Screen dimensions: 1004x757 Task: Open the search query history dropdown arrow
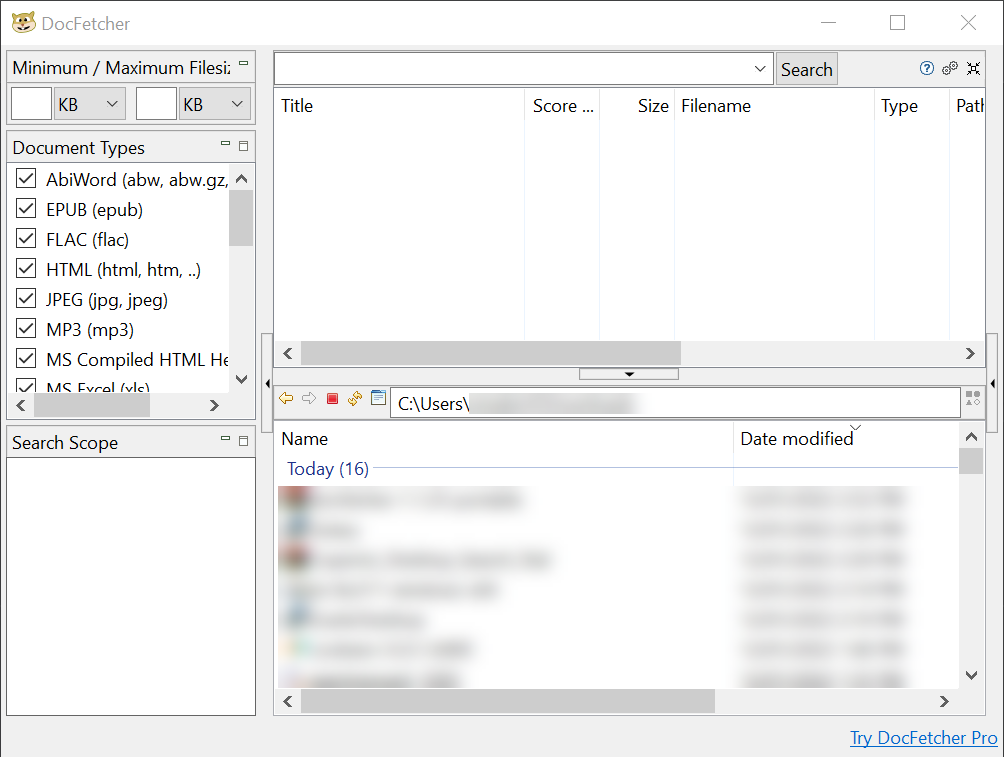[762, 69]
